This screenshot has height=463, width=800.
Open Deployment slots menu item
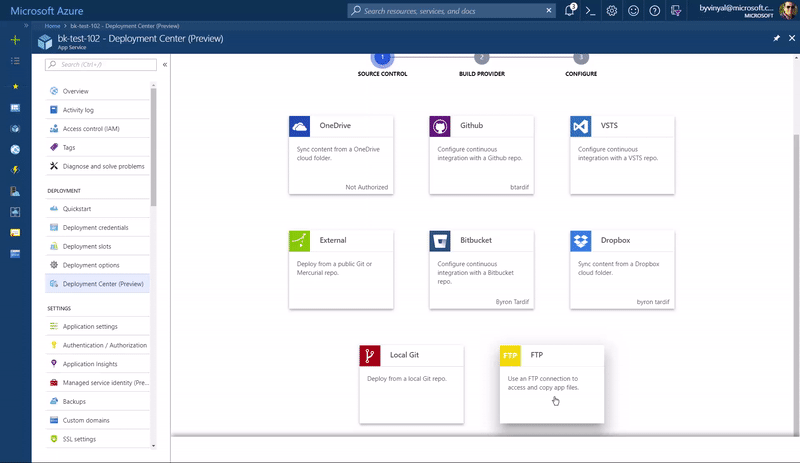86,246
